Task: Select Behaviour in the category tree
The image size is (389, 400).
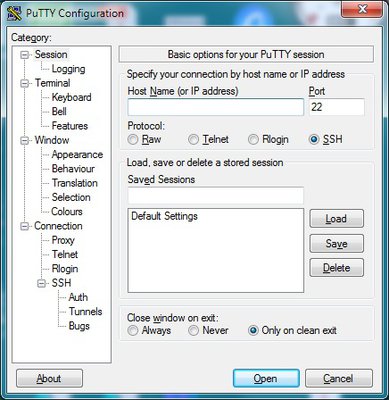Action: 73,169
